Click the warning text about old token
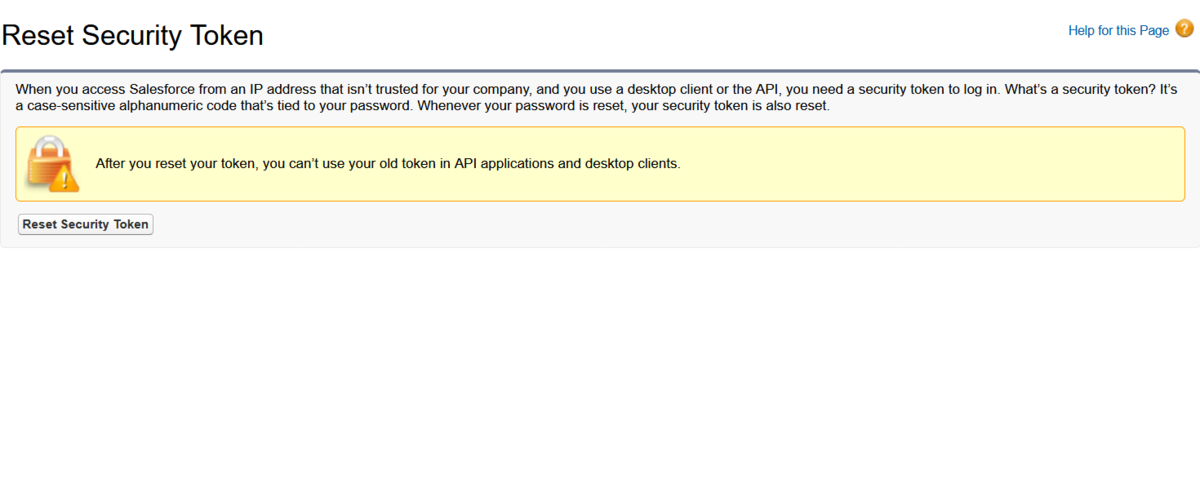1200x492 pixels. pos(388,163)
